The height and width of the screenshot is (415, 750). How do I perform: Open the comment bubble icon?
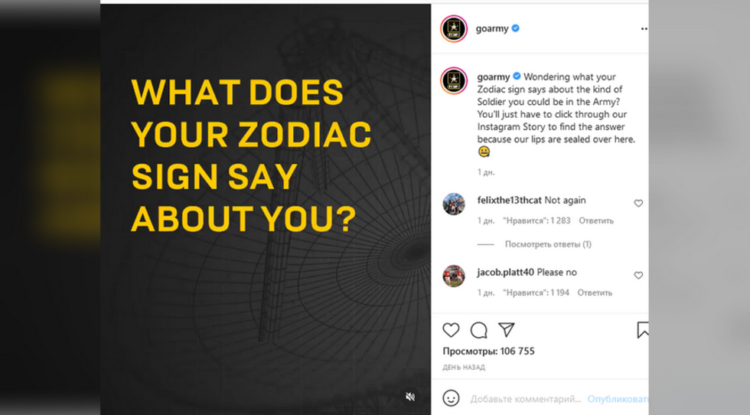tap(479, 330)
